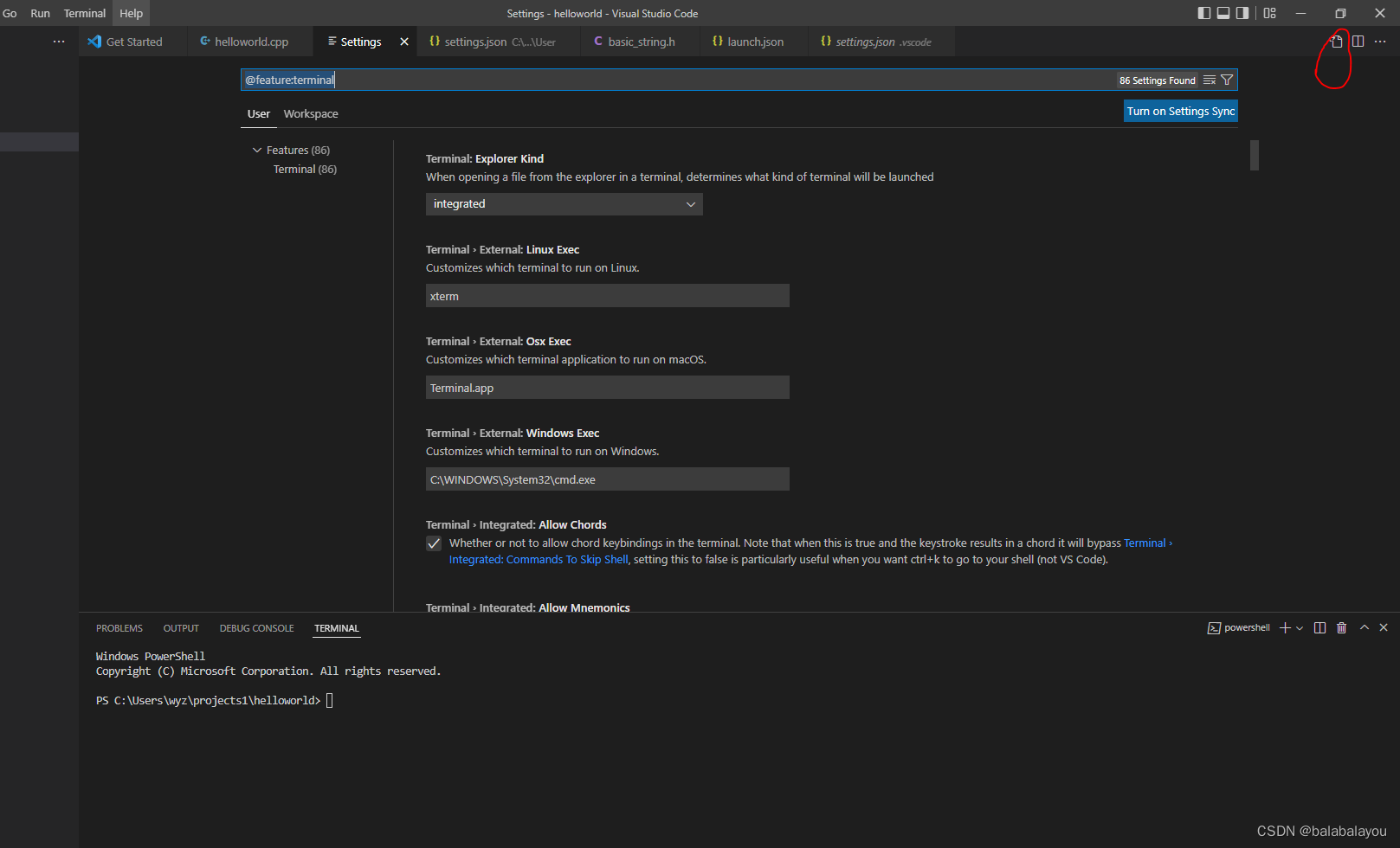This screenshot has height=848, width=1400.
Task: Click the settings scrollbar thumb
Action: click(1255, 155)
